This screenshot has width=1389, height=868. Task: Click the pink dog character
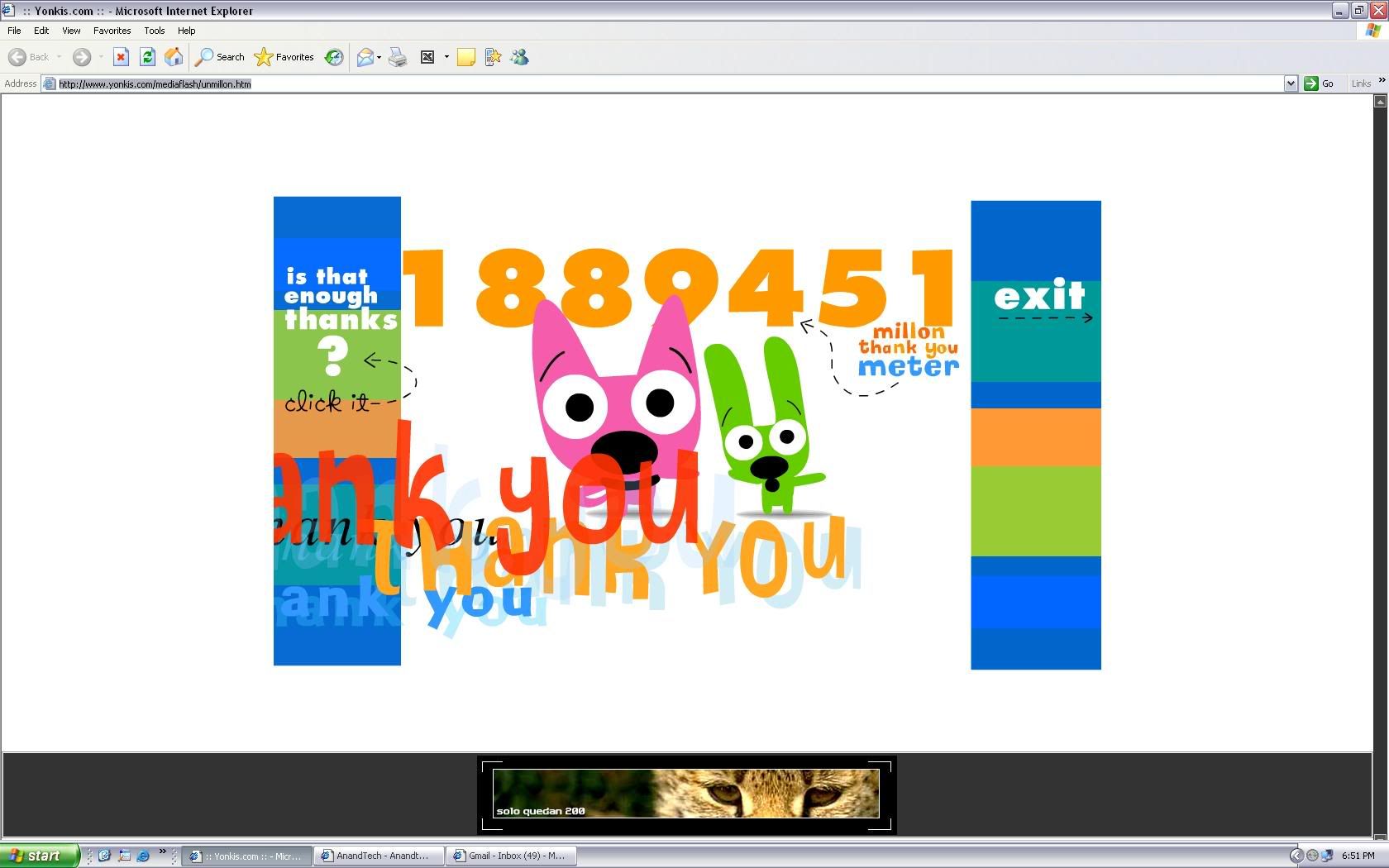tap(615, 405)
